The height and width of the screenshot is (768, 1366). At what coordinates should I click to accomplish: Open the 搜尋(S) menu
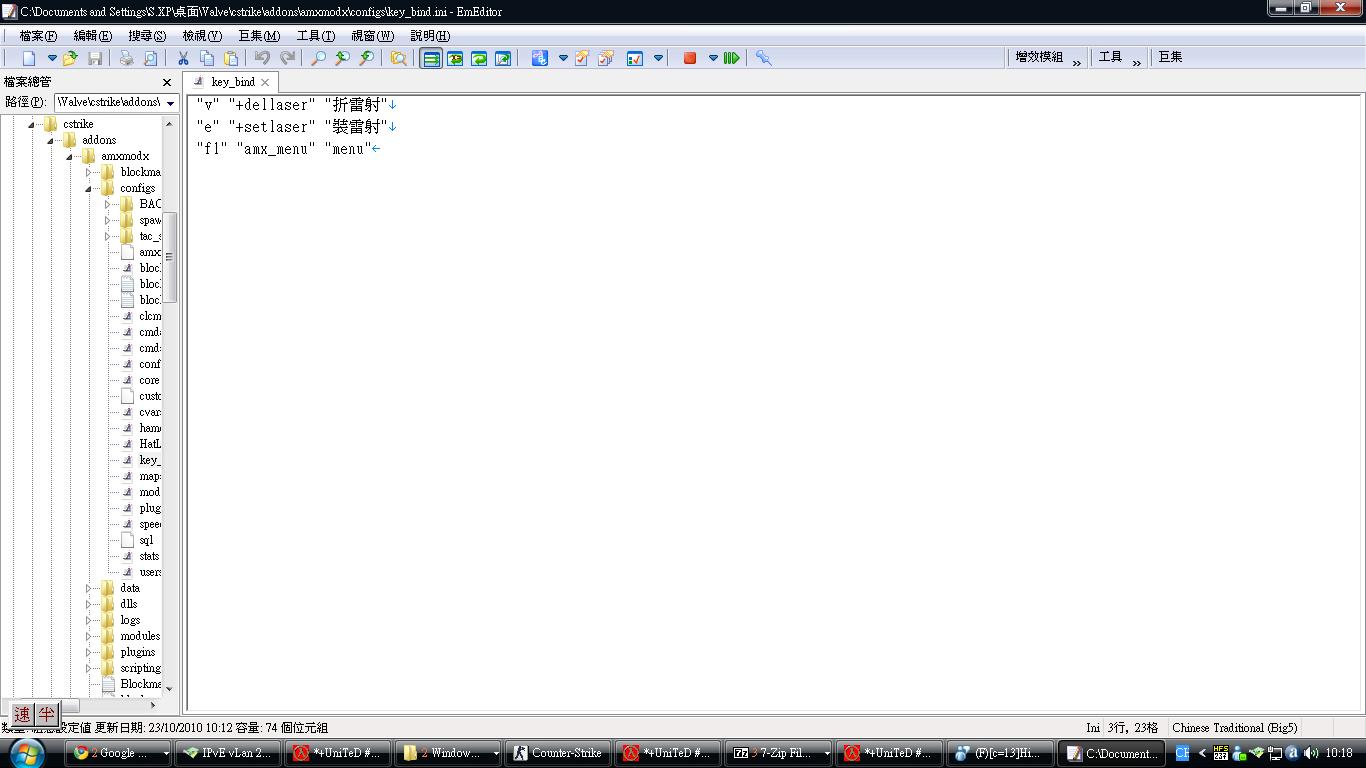(147, 36)
